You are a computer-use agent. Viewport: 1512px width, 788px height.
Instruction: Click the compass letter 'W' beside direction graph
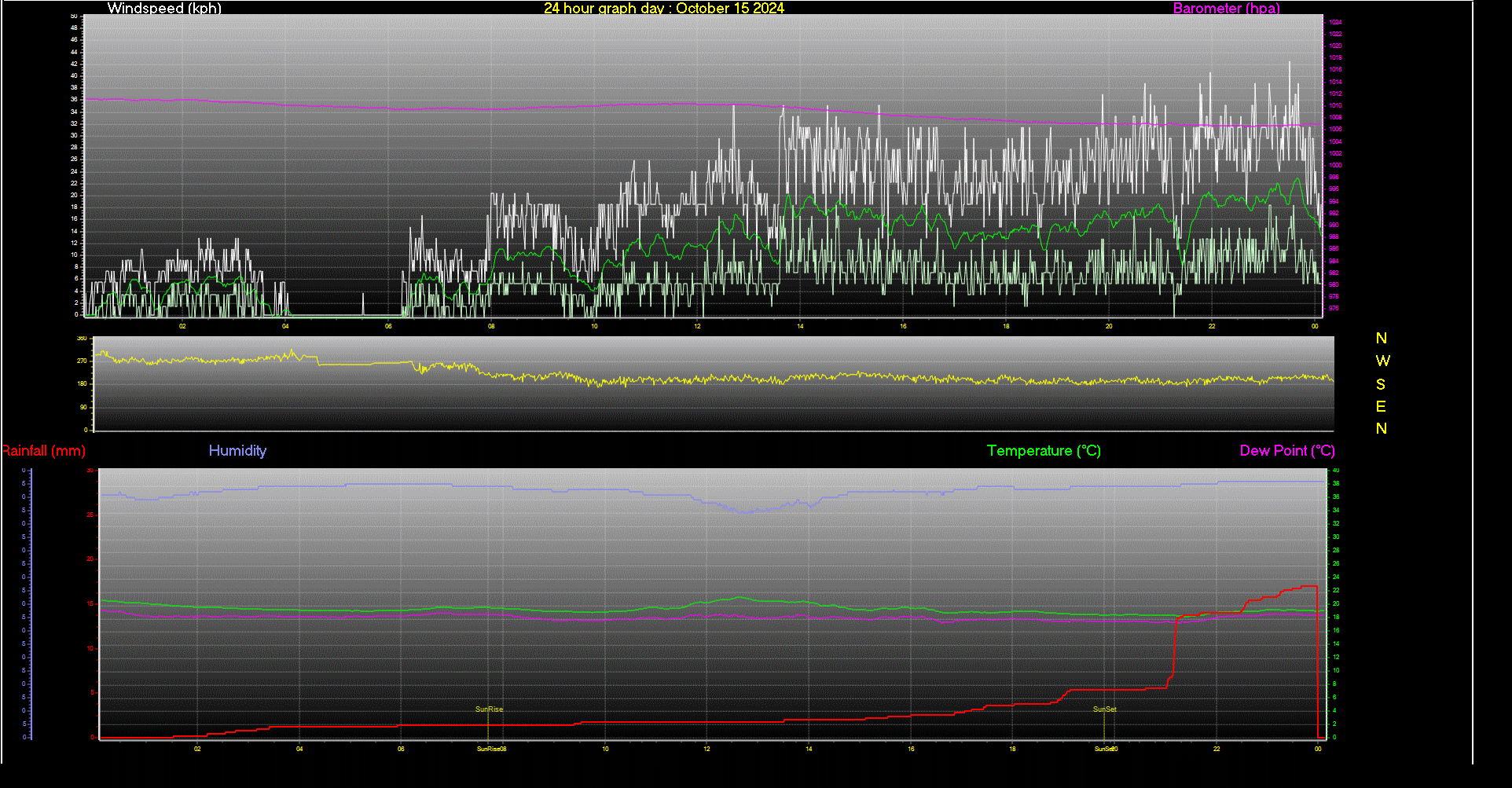coord(1382,361)
